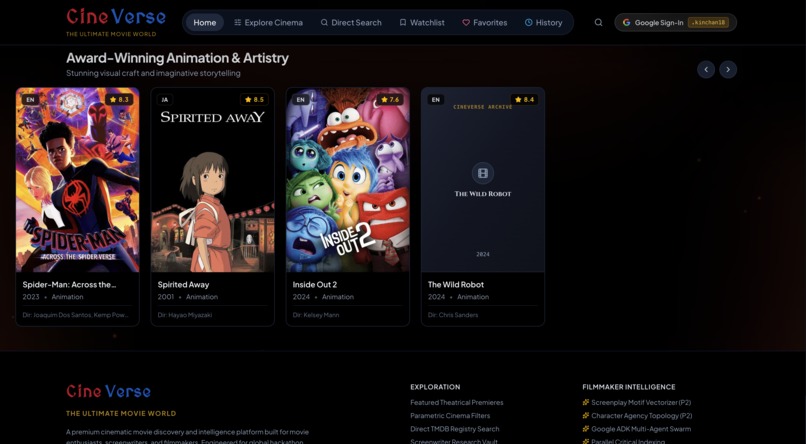Click Google Sign-In button
Image resolution: width=806 pixels, height=444 pixels.
coord(675,23)
